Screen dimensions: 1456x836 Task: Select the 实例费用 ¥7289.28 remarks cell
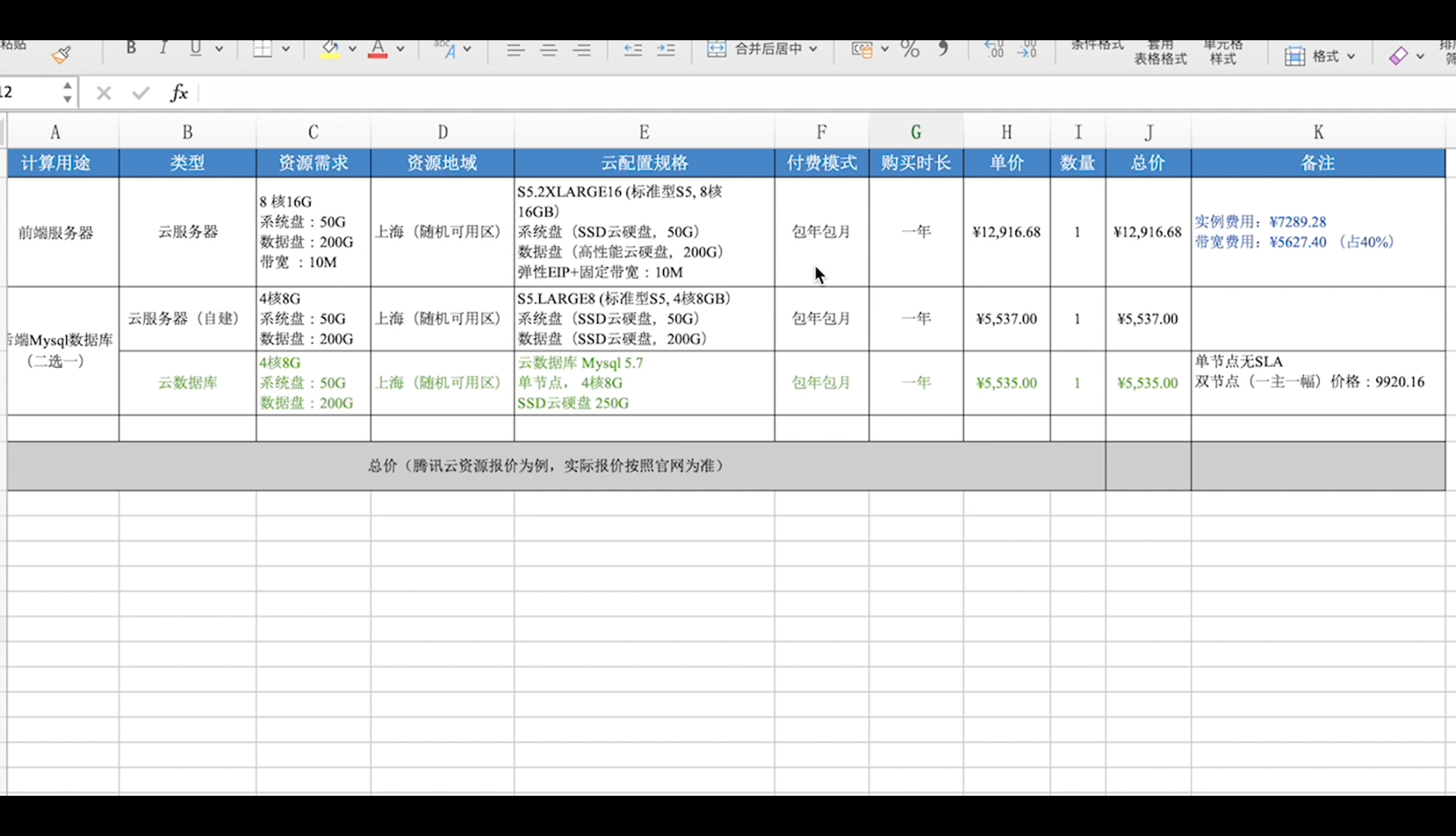point(1318,232)
